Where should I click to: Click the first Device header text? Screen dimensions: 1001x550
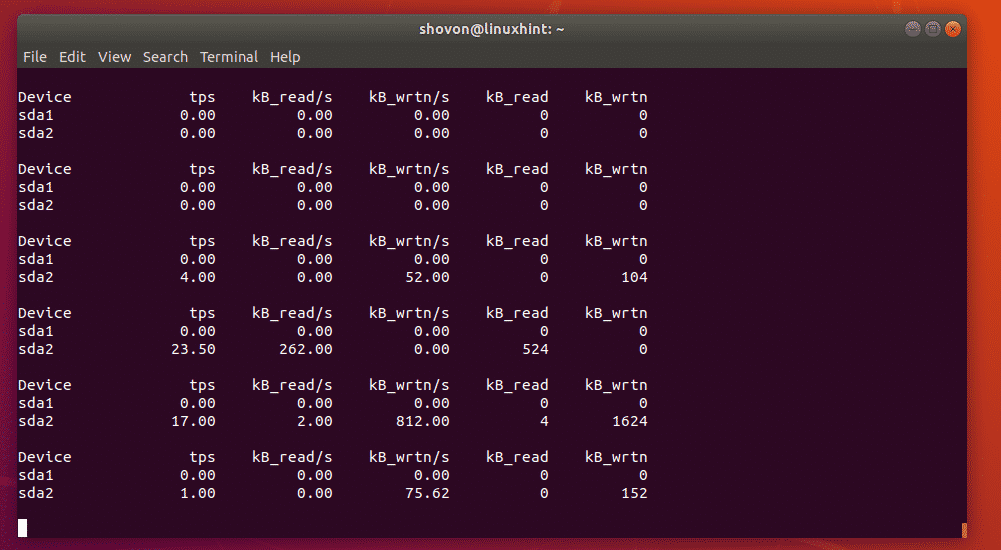coord(45,97)
